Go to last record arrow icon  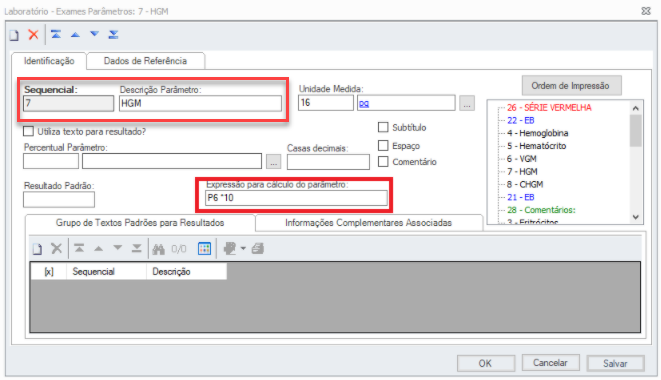[113, 34]
